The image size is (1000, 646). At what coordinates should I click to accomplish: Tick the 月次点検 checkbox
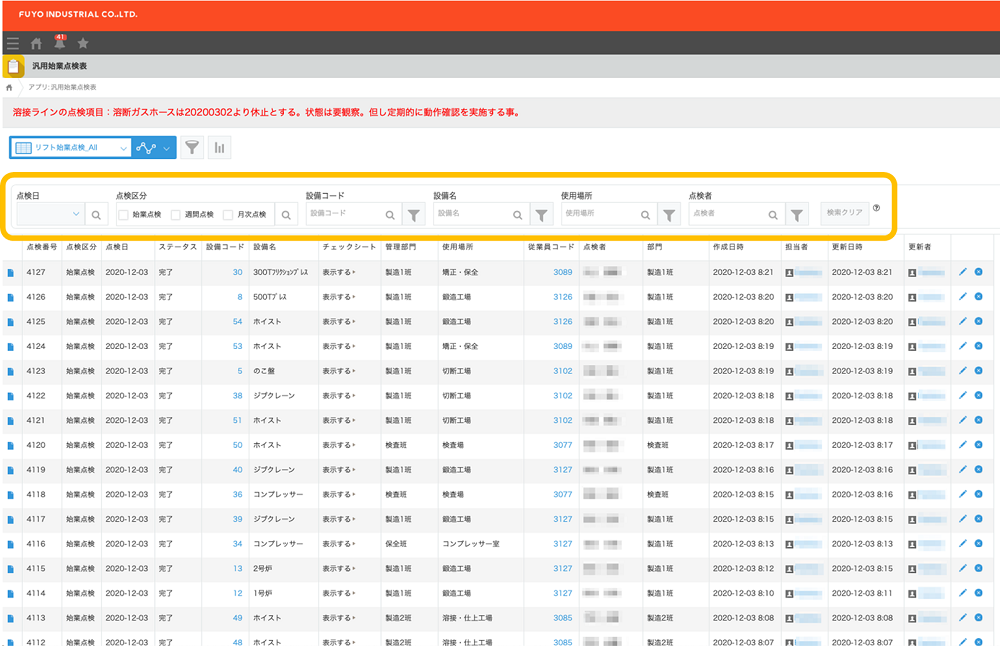pos(227,213)
